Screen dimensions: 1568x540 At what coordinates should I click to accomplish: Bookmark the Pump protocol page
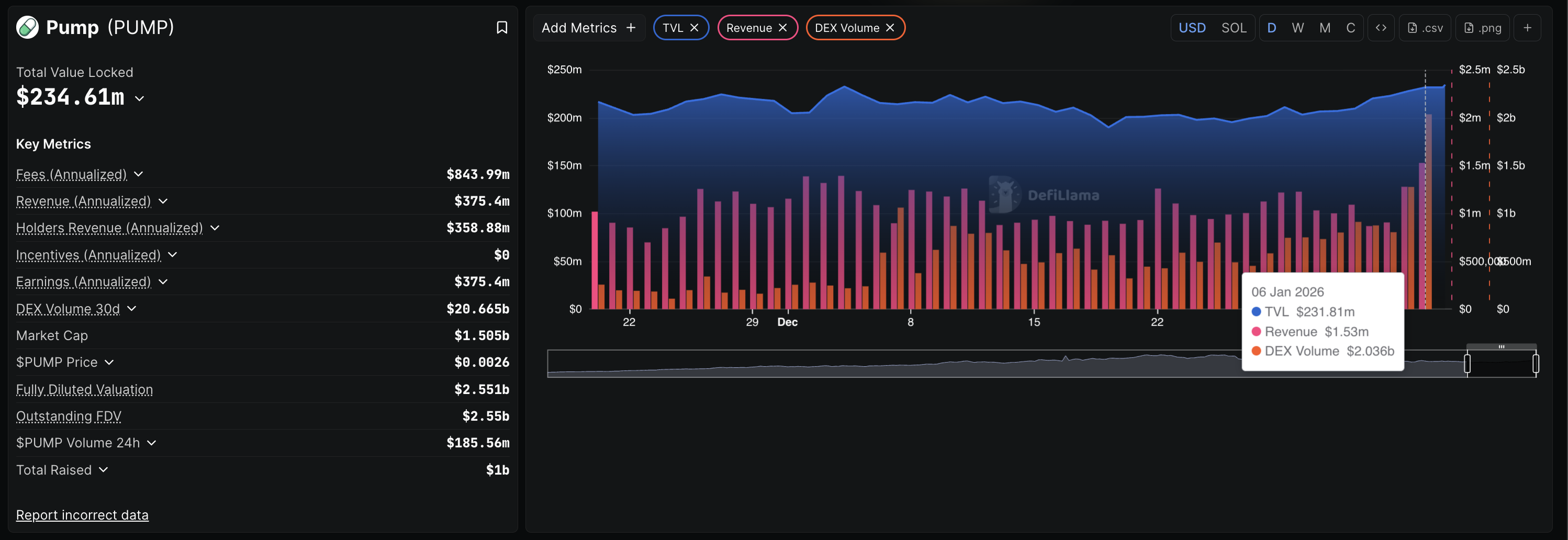[502, 27]
